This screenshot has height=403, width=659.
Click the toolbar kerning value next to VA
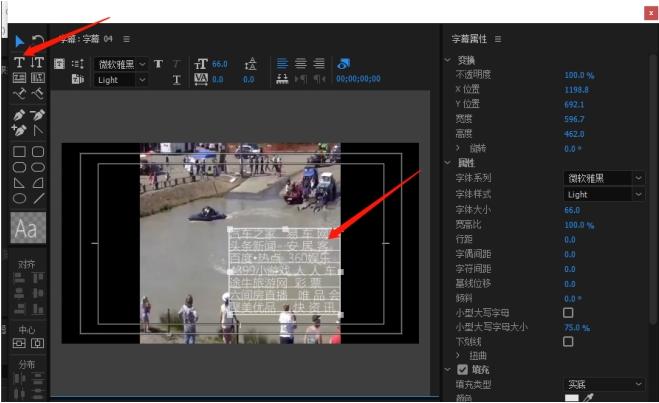(x=218, y=79)
